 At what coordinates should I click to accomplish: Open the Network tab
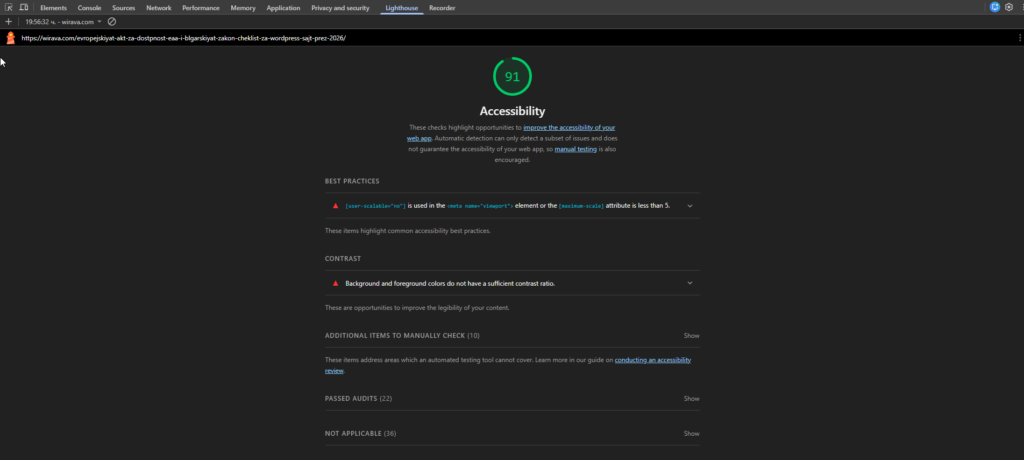click(x=159, y=8)
